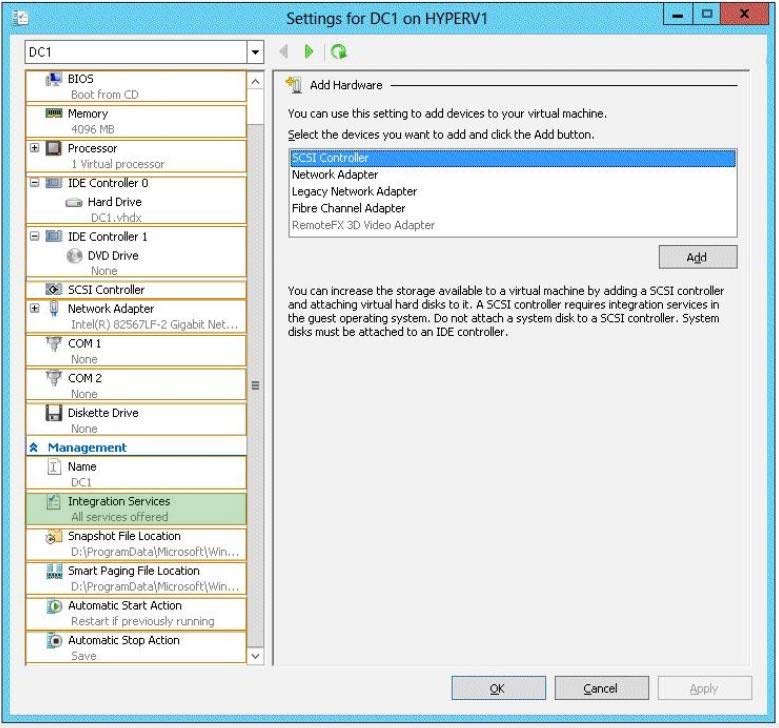Click the Cancel button

coord(601,688)
